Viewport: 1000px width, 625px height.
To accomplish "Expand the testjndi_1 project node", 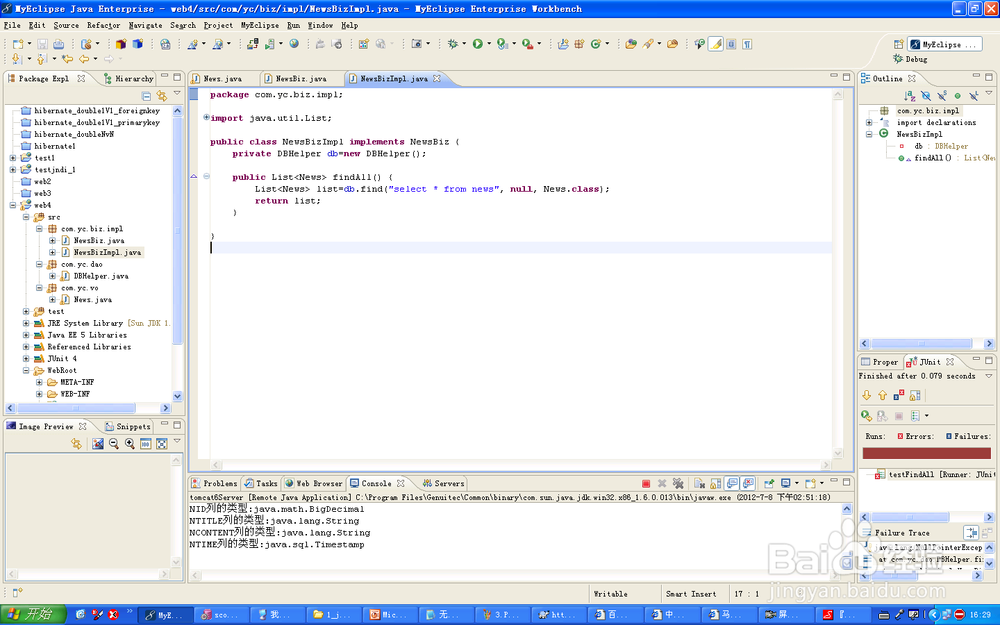I will pos(13,170).
